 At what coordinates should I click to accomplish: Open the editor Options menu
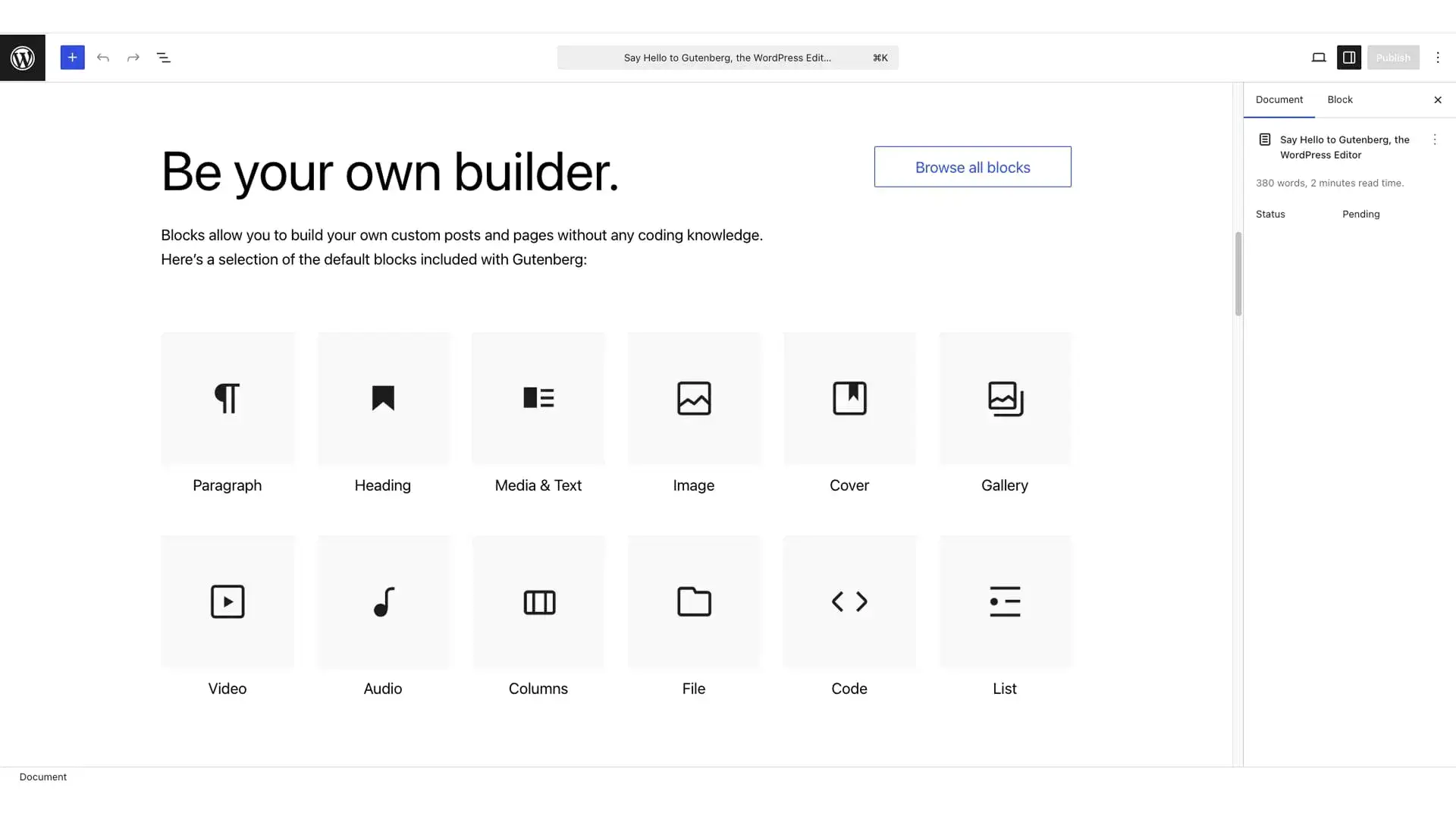[1439, 57]
